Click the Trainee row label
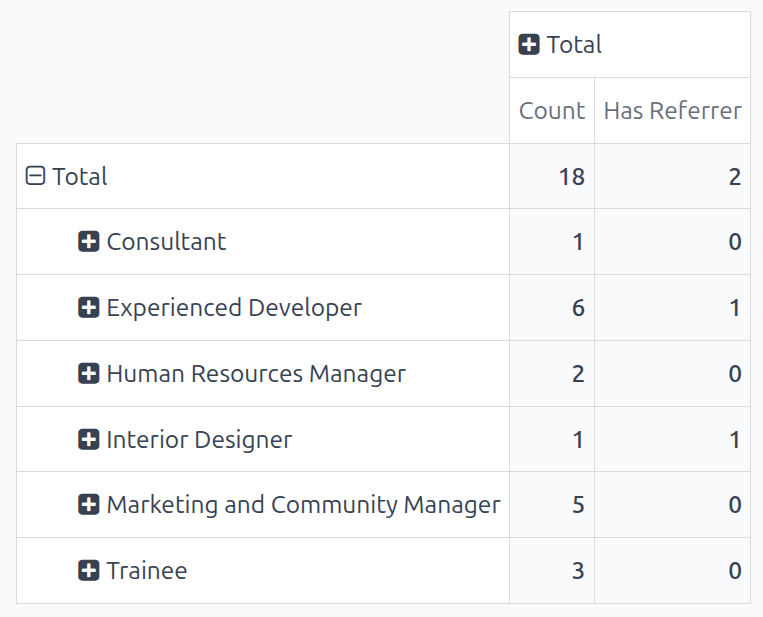 point(147,571)
